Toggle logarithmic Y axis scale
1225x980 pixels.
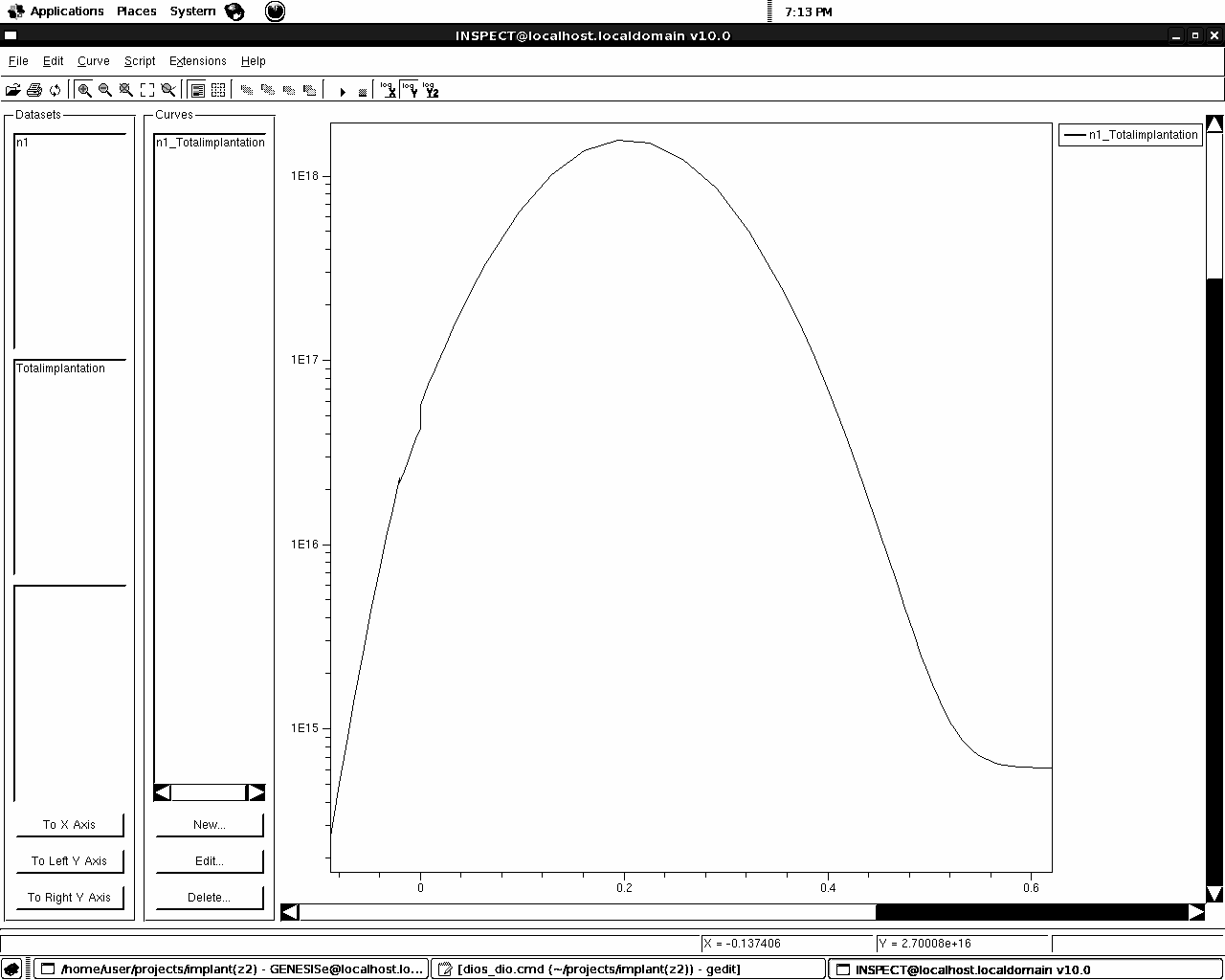(x=410, y=90)
